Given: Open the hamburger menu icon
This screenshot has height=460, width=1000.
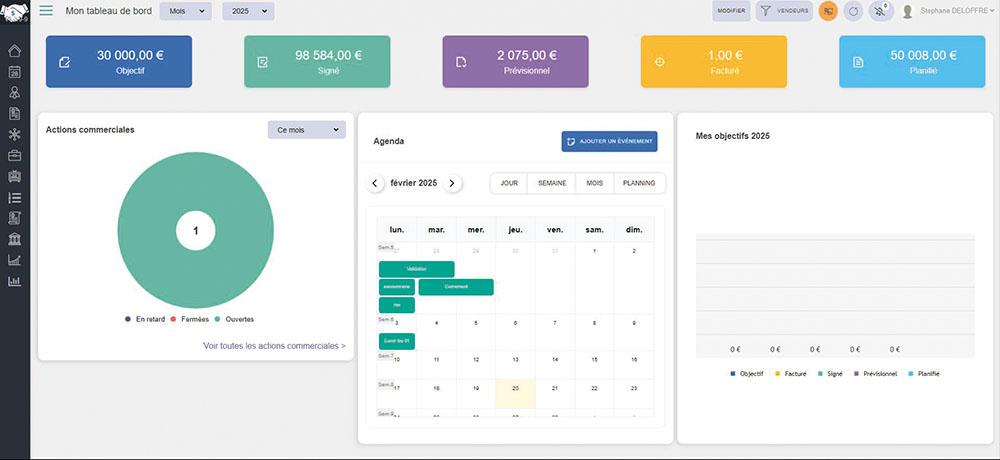Looking at the screenshot, I should click(x=46, y=11).
